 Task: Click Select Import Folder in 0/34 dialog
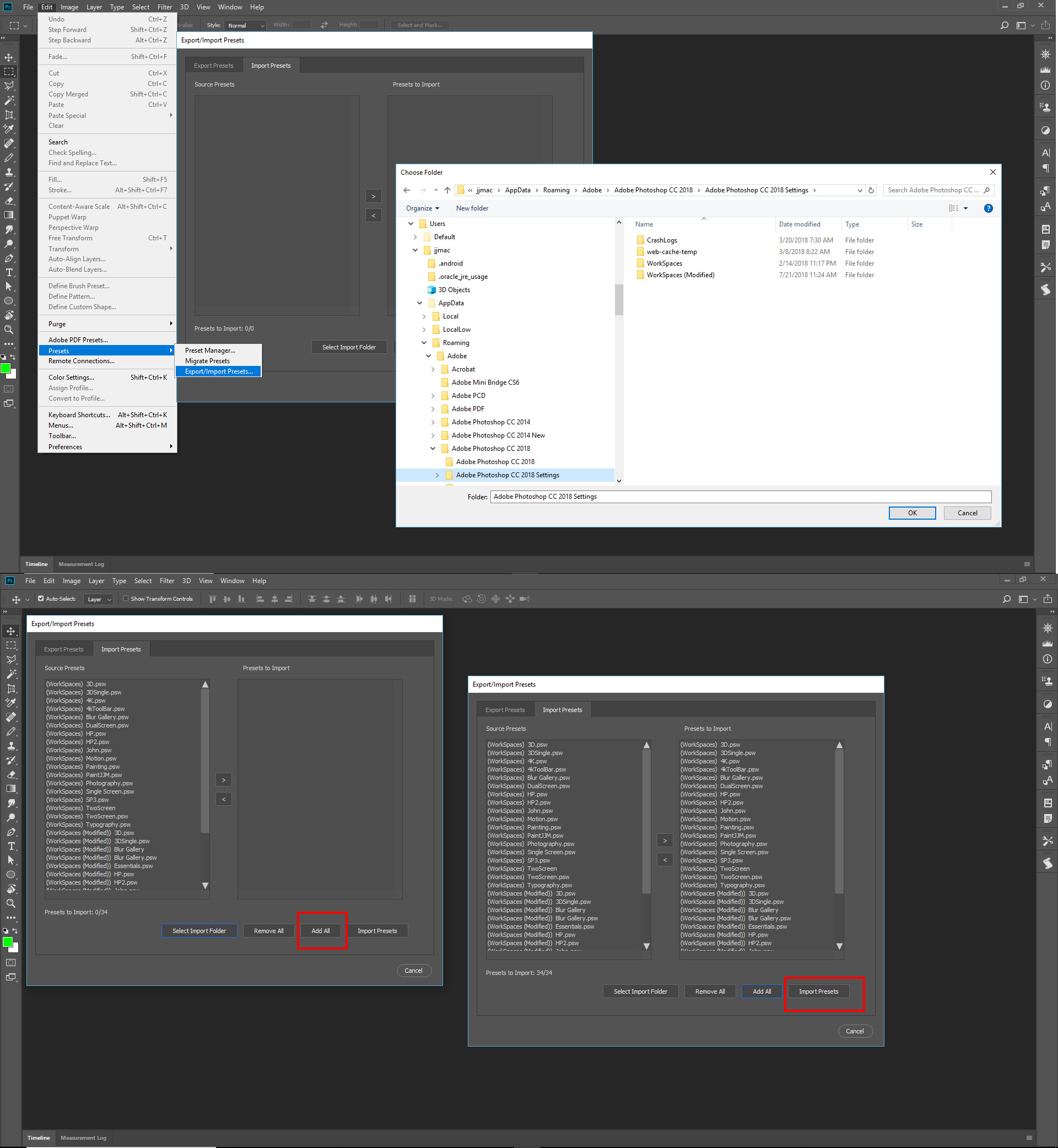click(x=199, y=931)
